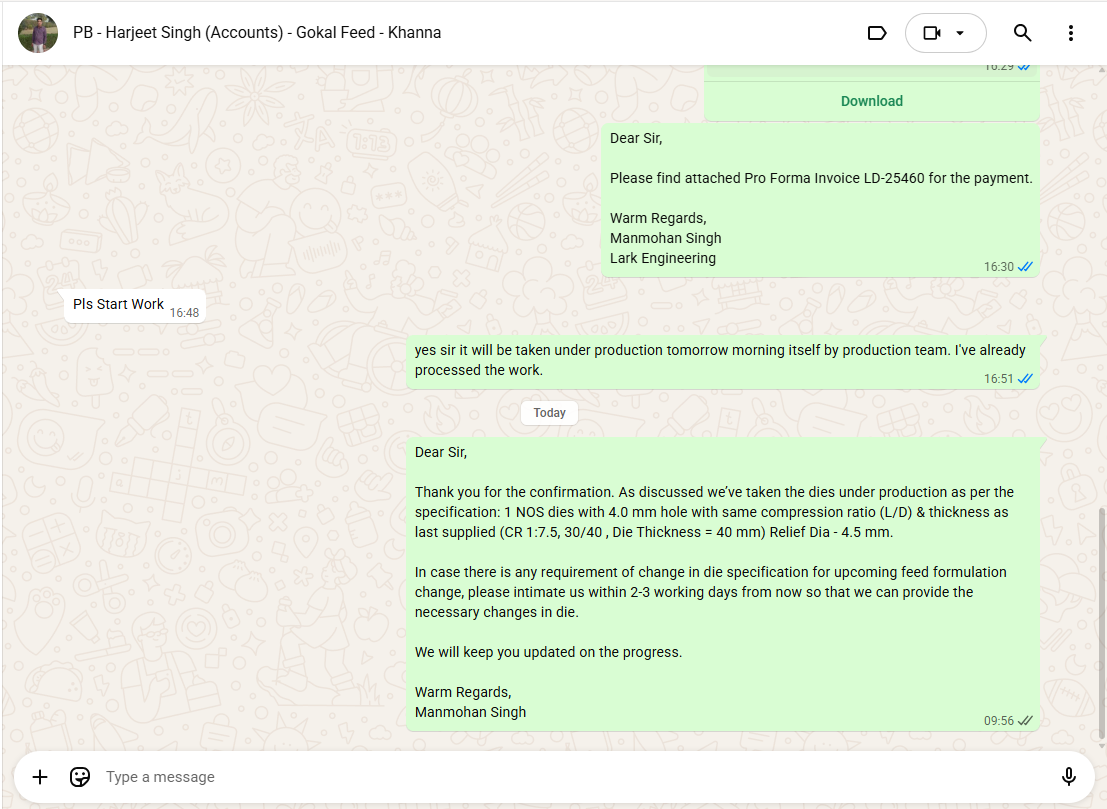Select the 'Pls Start Work' message bubble
The image size is (1107, 809).
point(119,304)
